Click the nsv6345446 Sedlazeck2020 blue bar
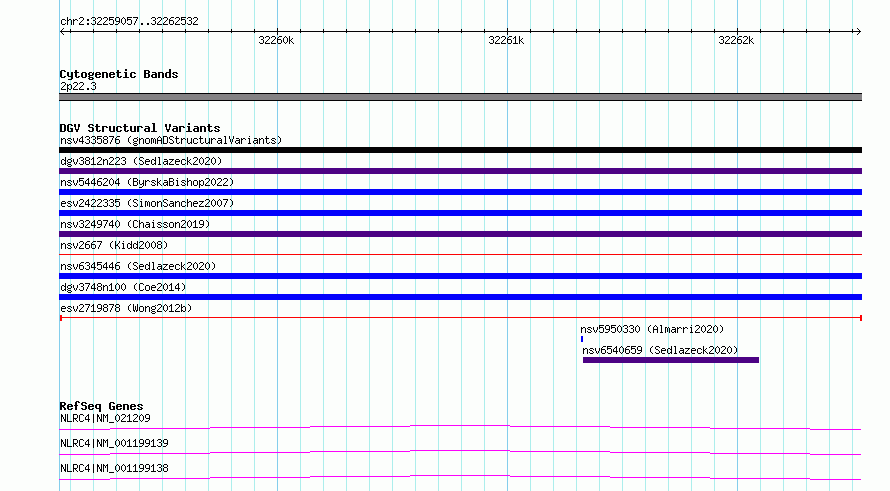This screenshot has width=890, height=491. pyautogui.click(x=460, y=276)
